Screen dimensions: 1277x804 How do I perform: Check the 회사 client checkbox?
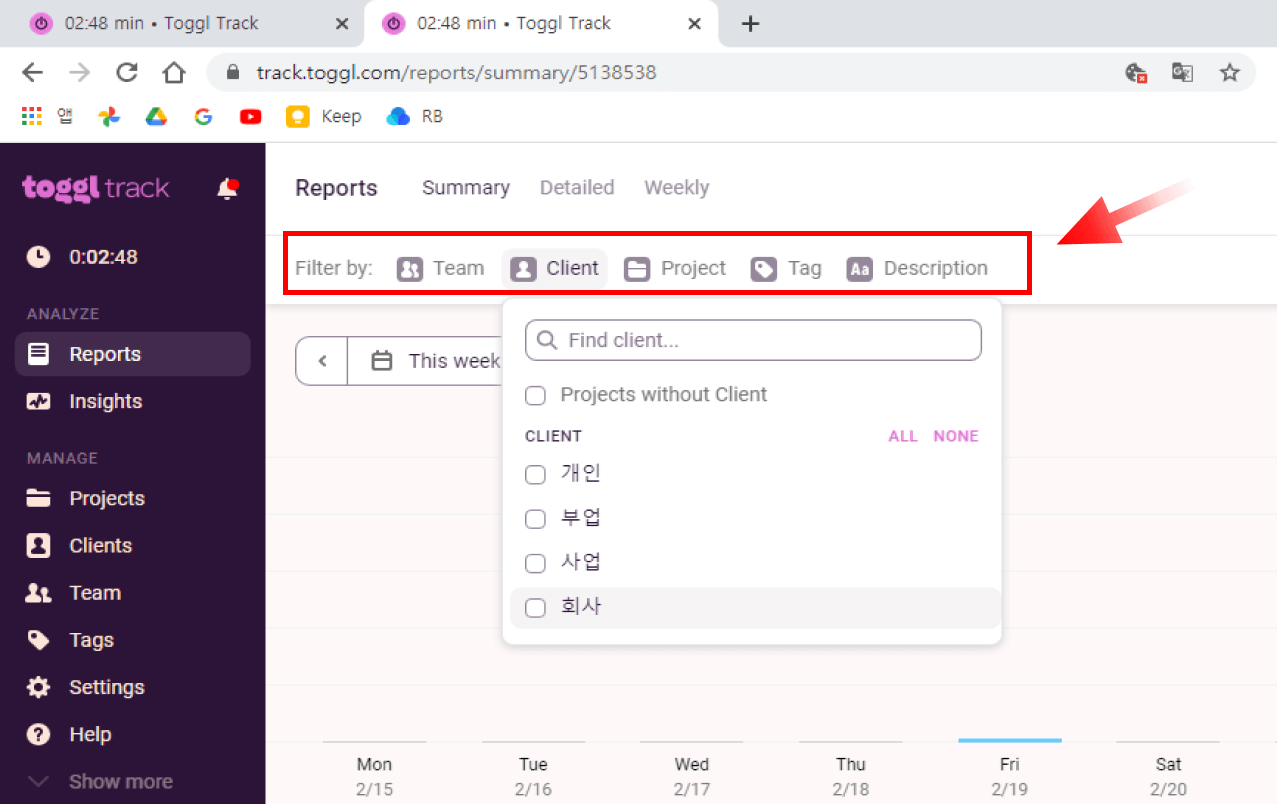click(536, 608)
